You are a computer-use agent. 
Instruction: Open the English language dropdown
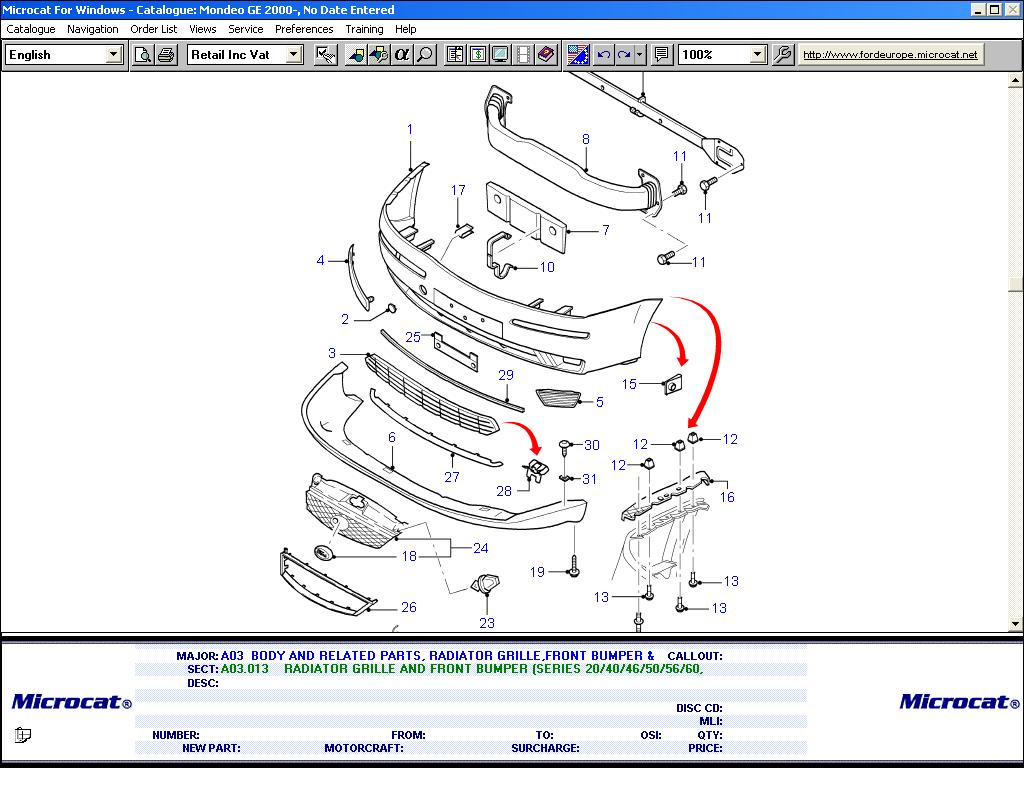114,55
